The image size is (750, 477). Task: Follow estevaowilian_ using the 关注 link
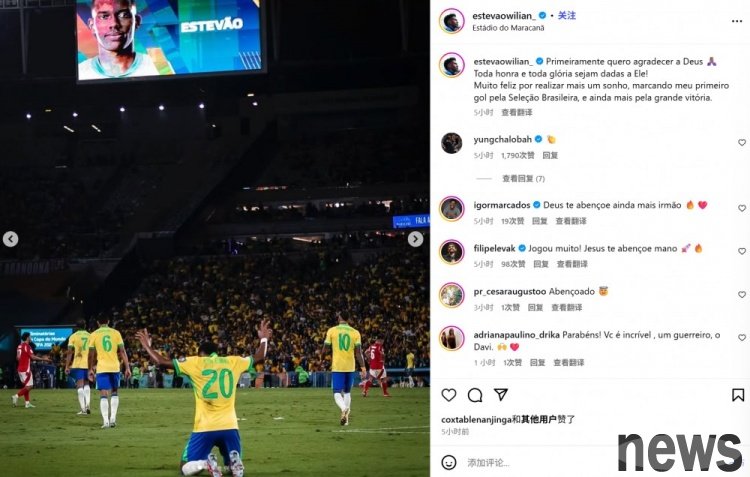pyautogui.click(x=567, y=15)
